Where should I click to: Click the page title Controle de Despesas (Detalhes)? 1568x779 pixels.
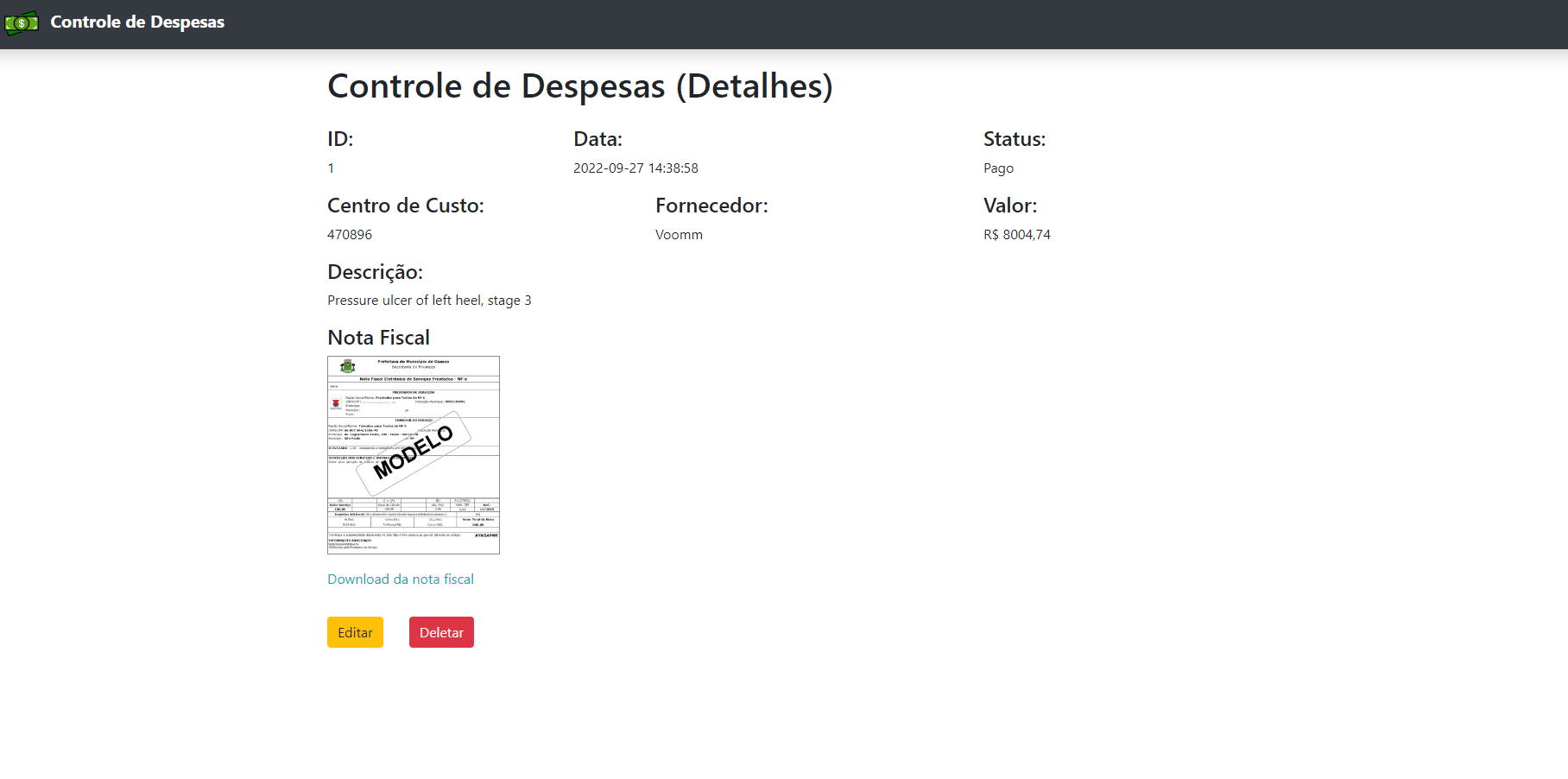580,86
